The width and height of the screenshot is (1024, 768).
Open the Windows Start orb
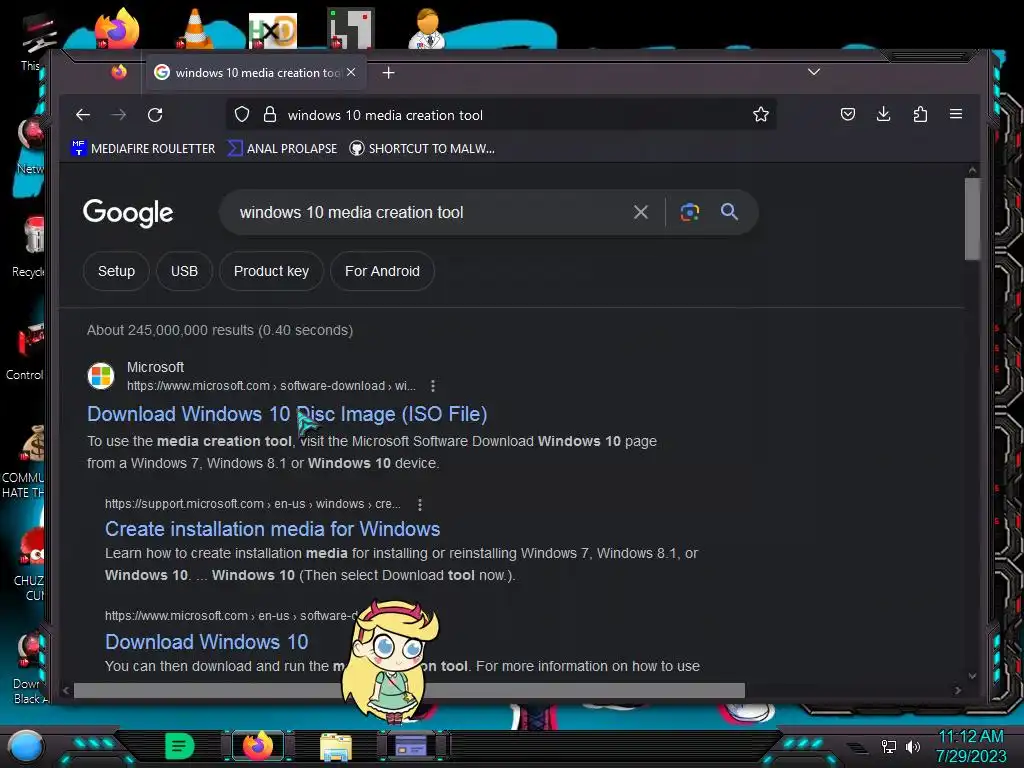click(x=26, y=746)
